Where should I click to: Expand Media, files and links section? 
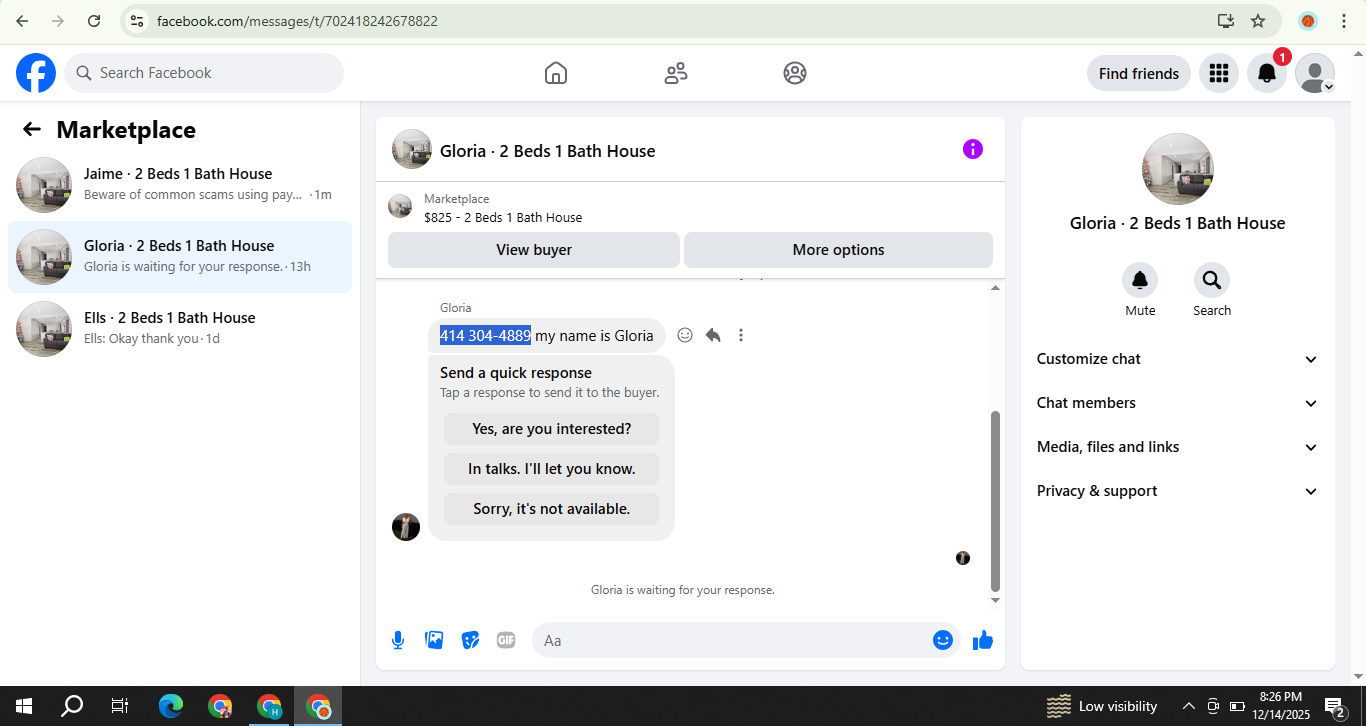coord(1178,447)
